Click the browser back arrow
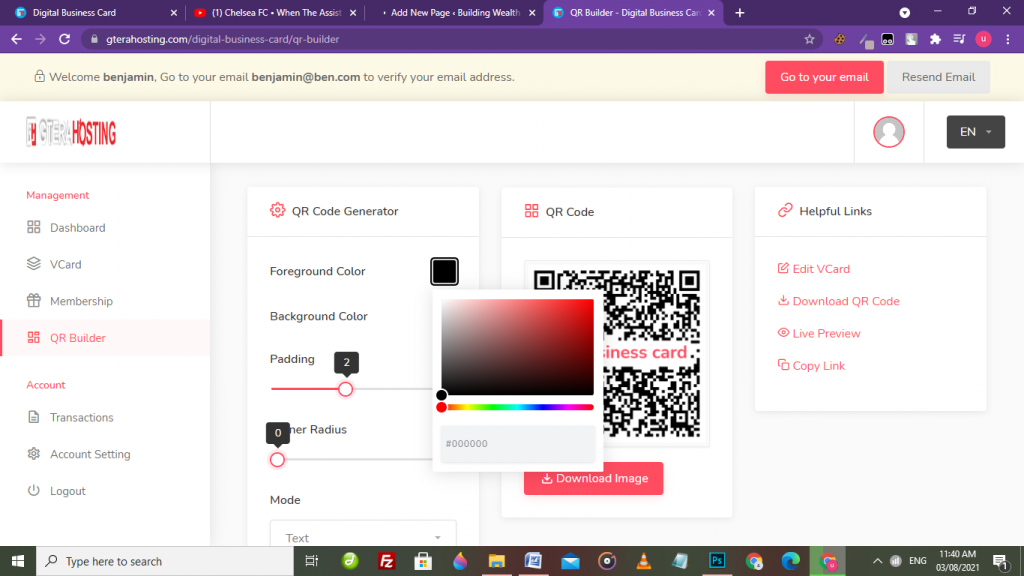This screenshot has width=1024, height=576. (x=16, y=39)
